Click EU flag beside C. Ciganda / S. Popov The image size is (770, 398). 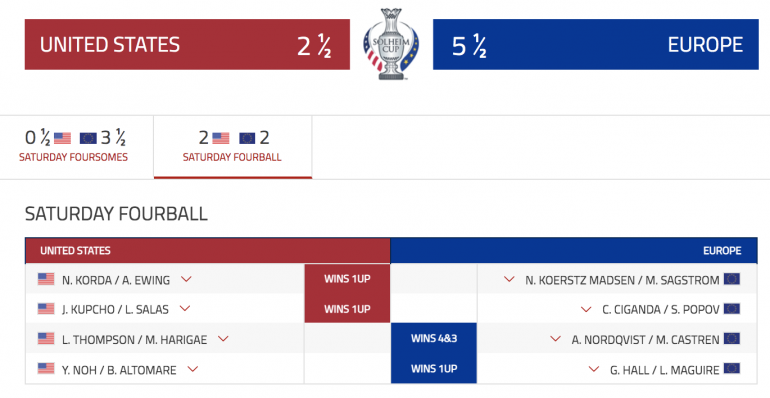coord(732,309)
